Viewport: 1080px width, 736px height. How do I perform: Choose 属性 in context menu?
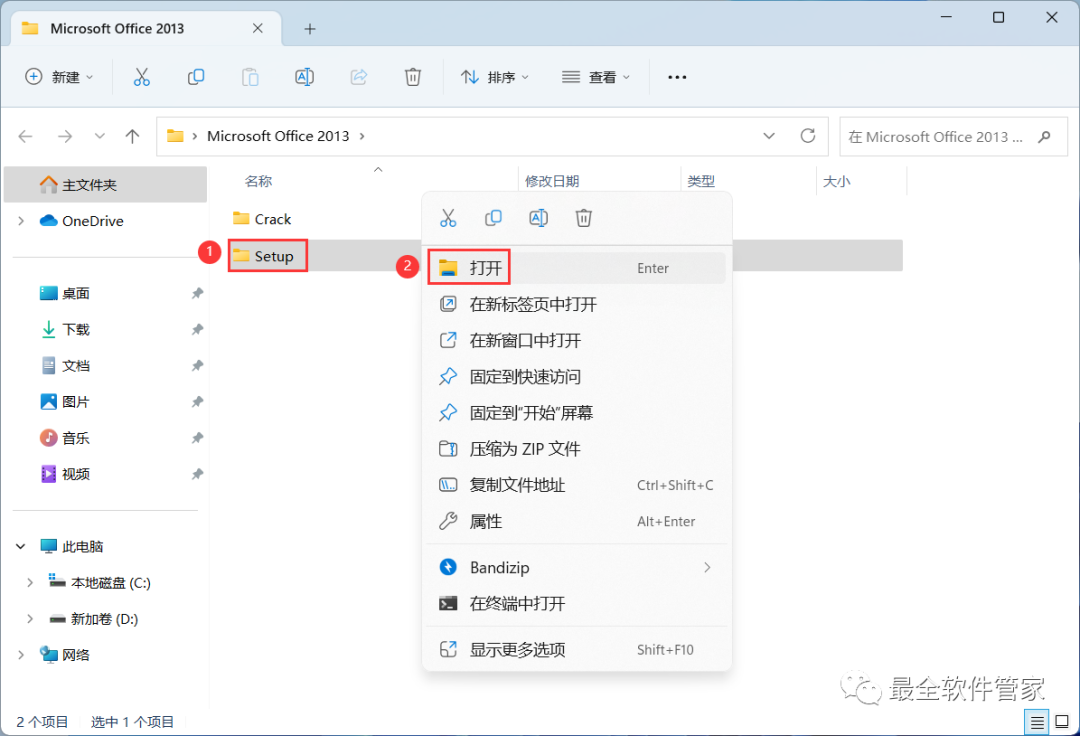[x=577, y=521]
